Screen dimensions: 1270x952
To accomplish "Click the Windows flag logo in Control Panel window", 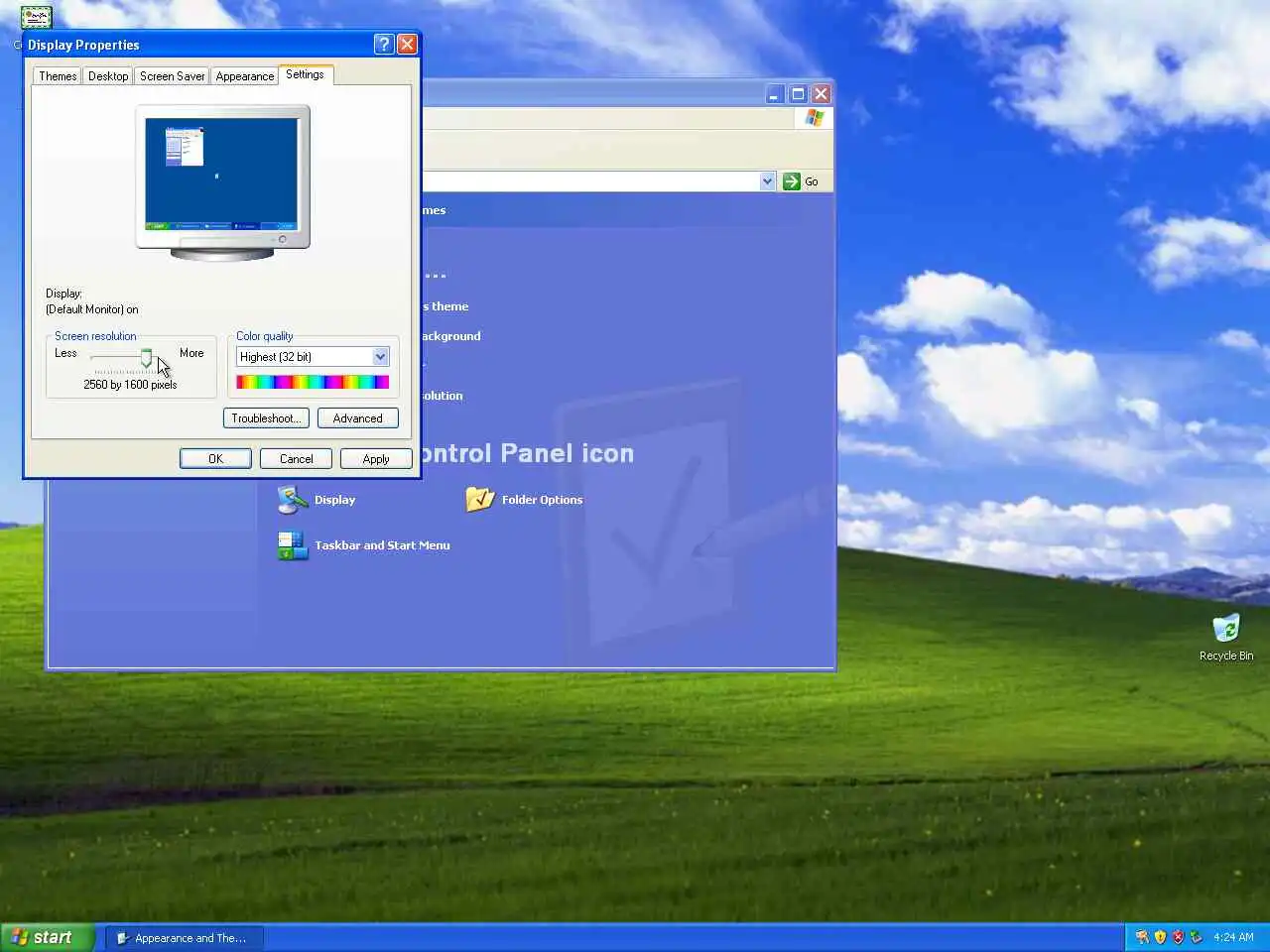I will [x=815, y=118].
